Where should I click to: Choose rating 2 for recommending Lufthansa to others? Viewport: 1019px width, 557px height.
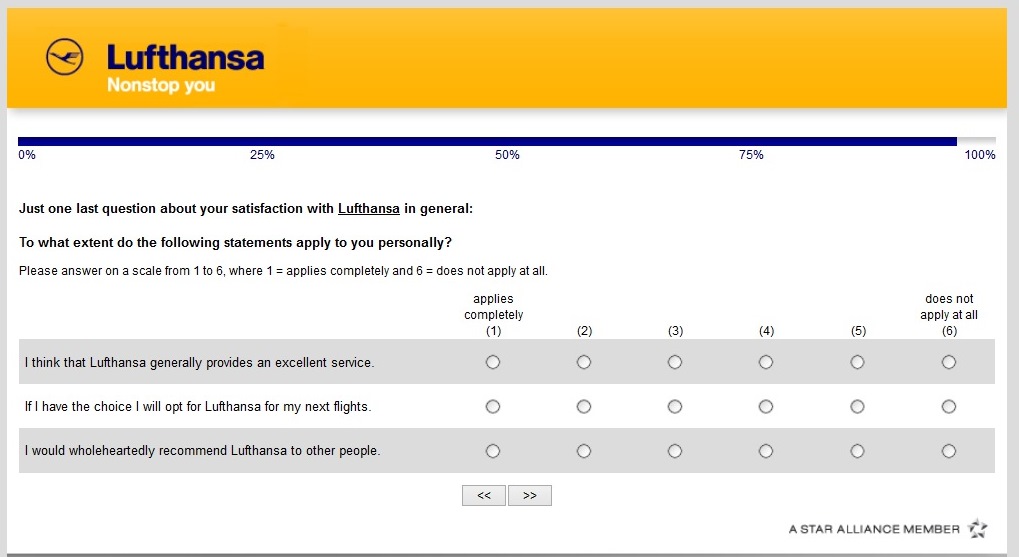(584, 451)
